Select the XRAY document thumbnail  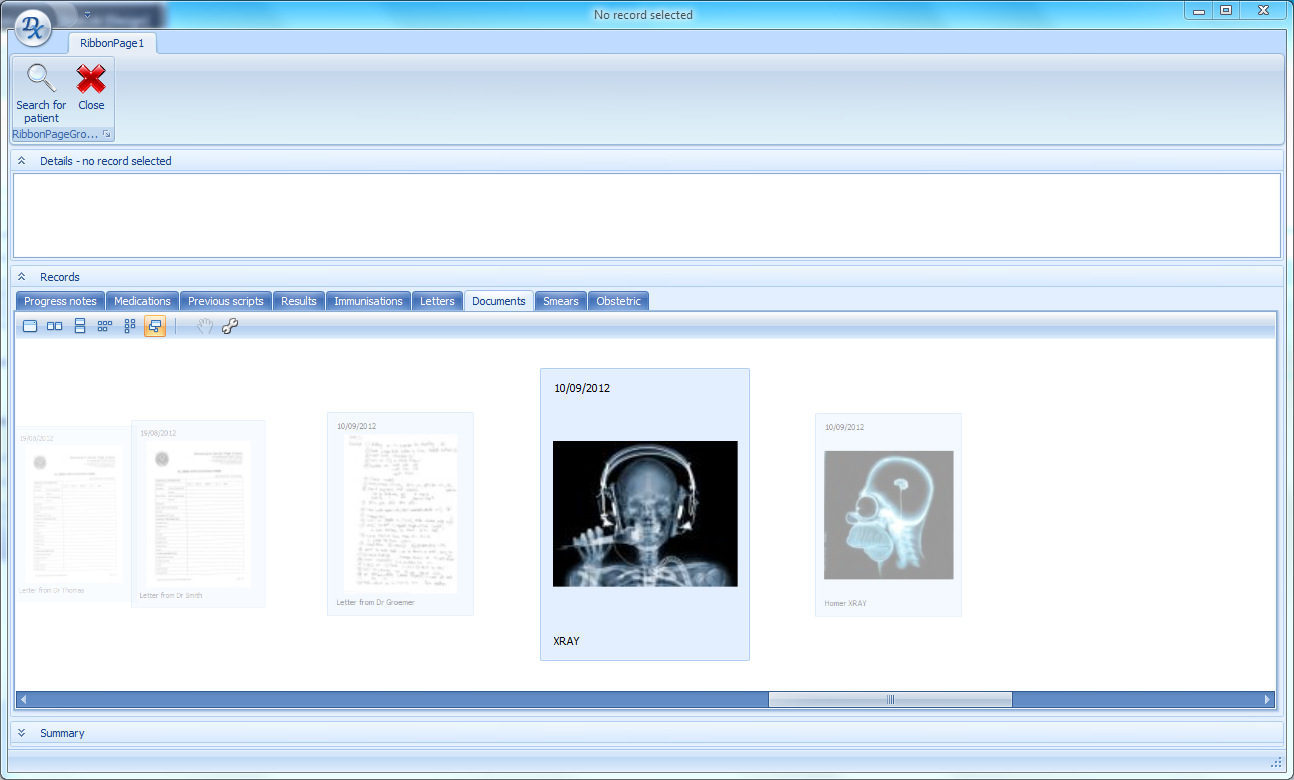tap(644, 513)
